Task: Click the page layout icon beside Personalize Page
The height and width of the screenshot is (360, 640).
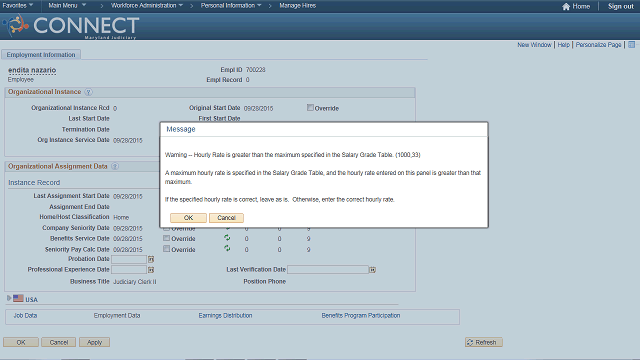Action: coord(631,45)
